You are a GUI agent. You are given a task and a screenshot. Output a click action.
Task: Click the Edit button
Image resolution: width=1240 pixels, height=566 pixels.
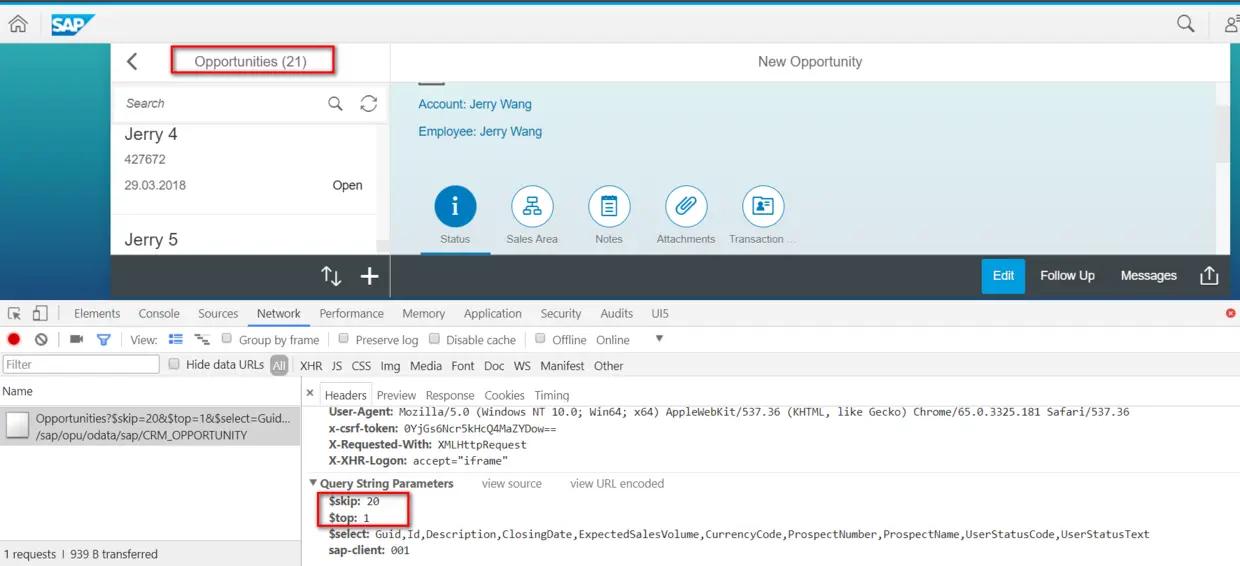[1003, 276]
